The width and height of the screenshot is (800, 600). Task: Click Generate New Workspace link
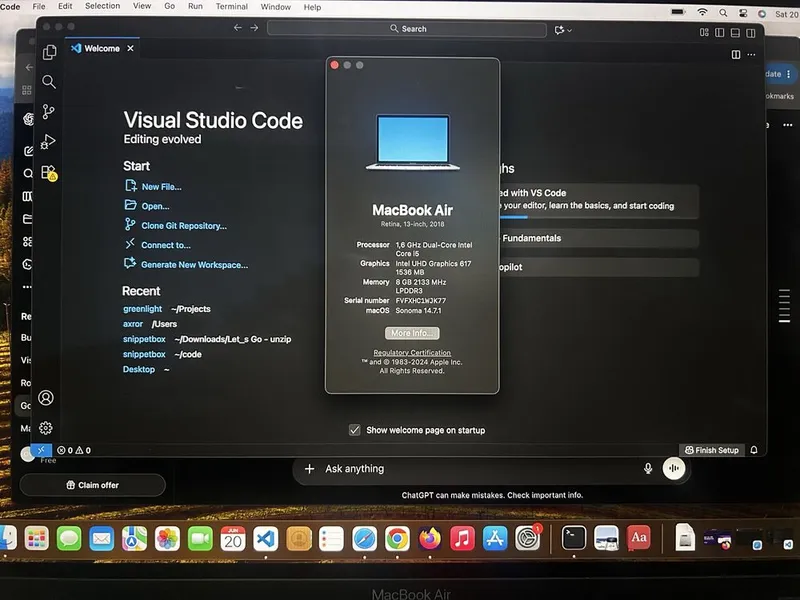[194, 265]
